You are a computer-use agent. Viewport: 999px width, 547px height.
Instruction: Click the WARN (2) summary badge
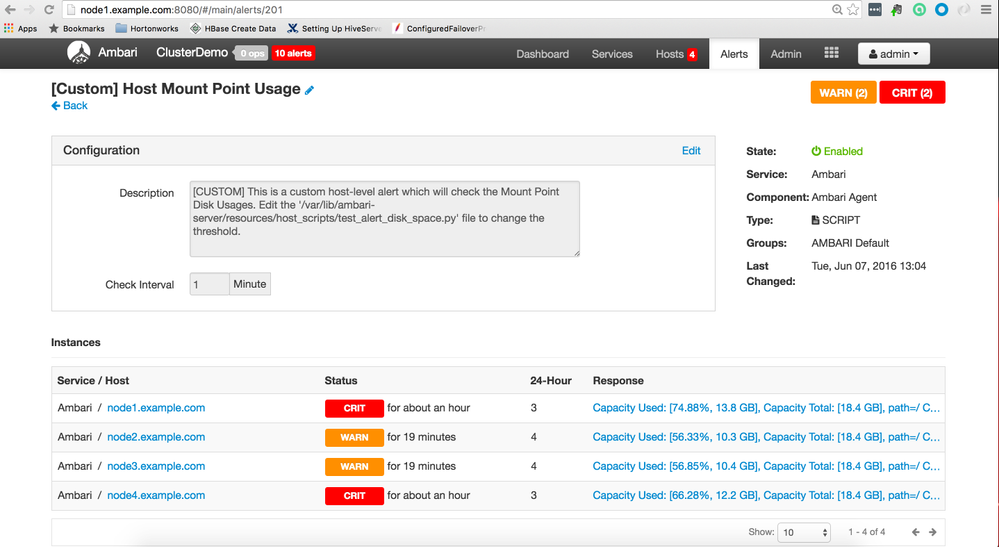[x=844, y=93]
